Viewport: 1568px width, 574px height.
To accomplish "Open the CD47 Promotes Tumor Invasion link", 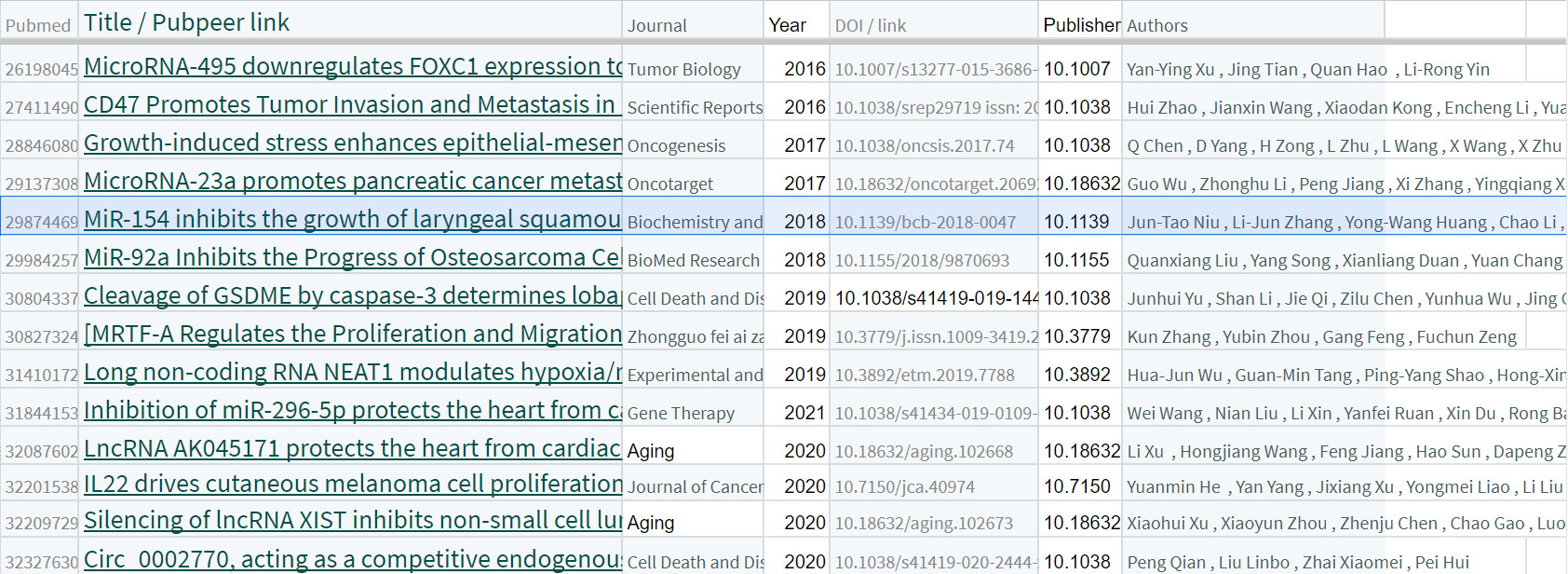I will tap(349, 105).
